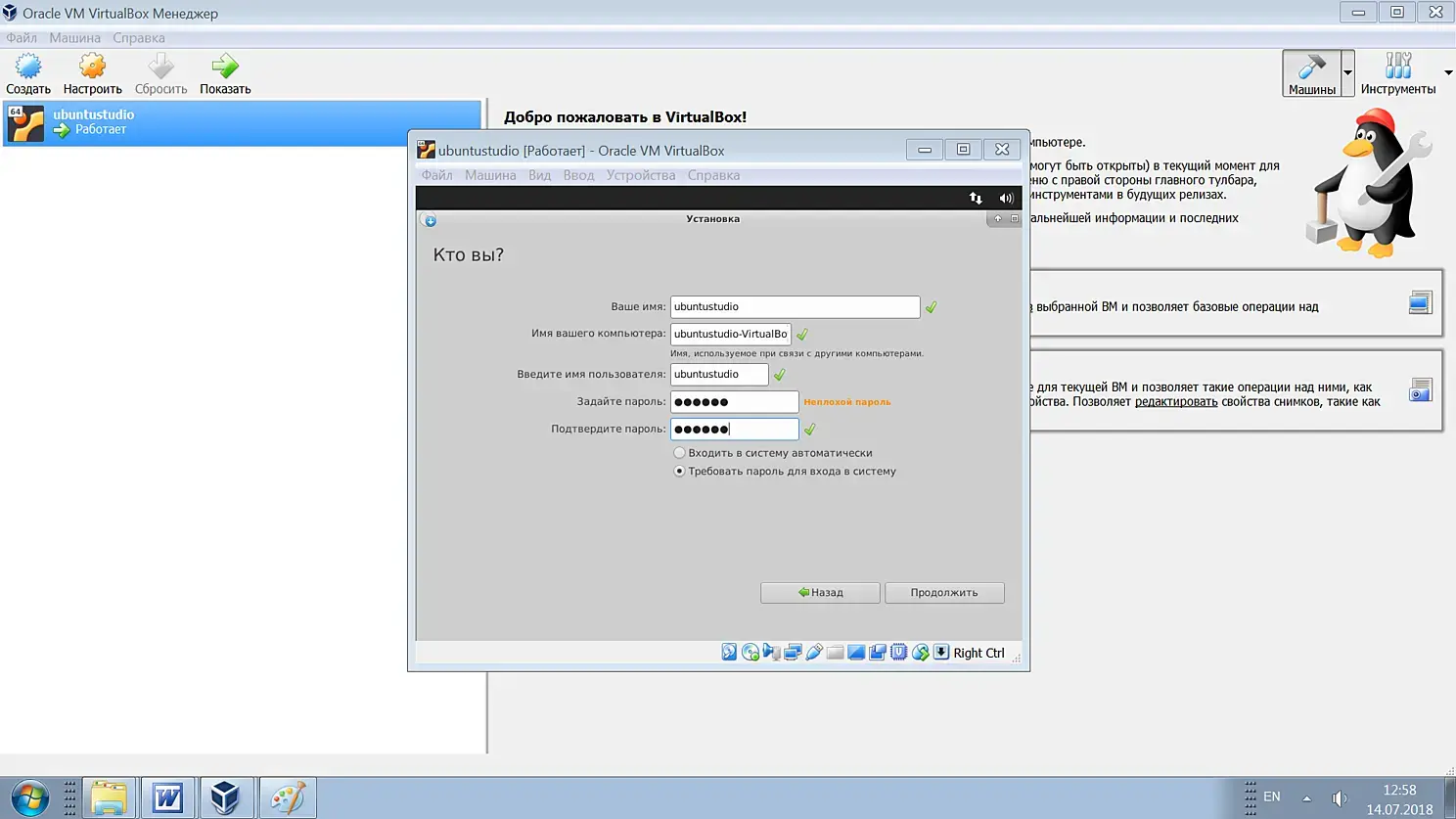Expand dropdown arrow next to Инструменты button
This screenshot has width=1456, height=819.
click(1448, 73)
